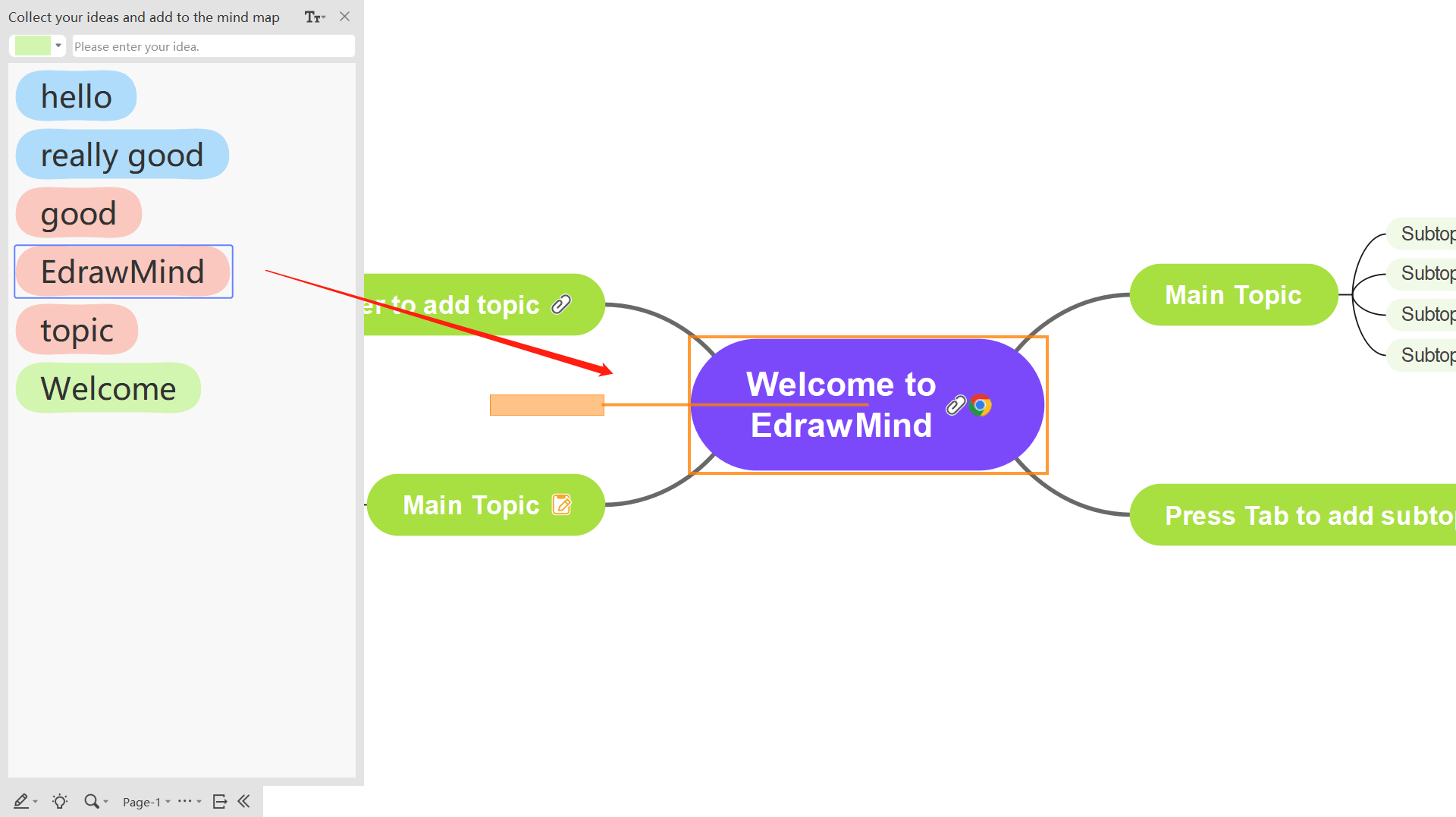Click the 'Please enter your idea' field

click(x=214, y=46)
